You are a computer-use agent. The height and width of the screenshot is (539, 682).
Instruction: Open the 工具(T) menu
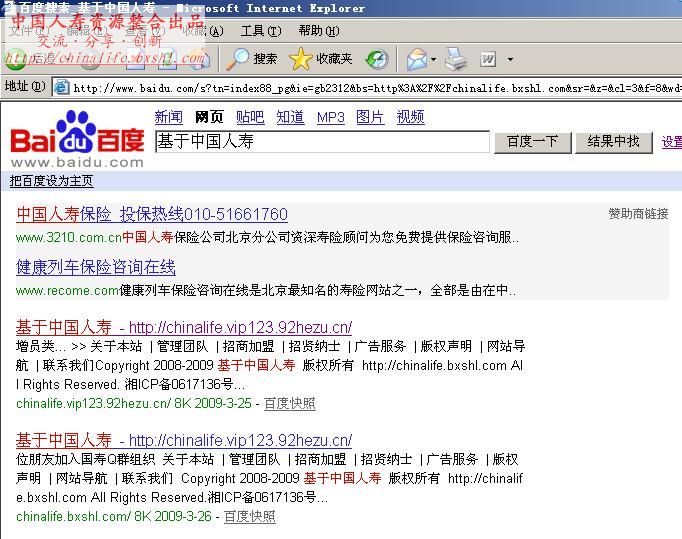pyautogui.click(x=261, y=31)
